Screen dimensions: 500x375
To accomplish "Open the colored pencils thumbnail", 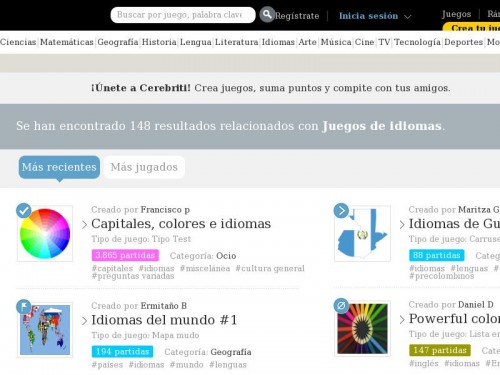I will pos(362,329).
